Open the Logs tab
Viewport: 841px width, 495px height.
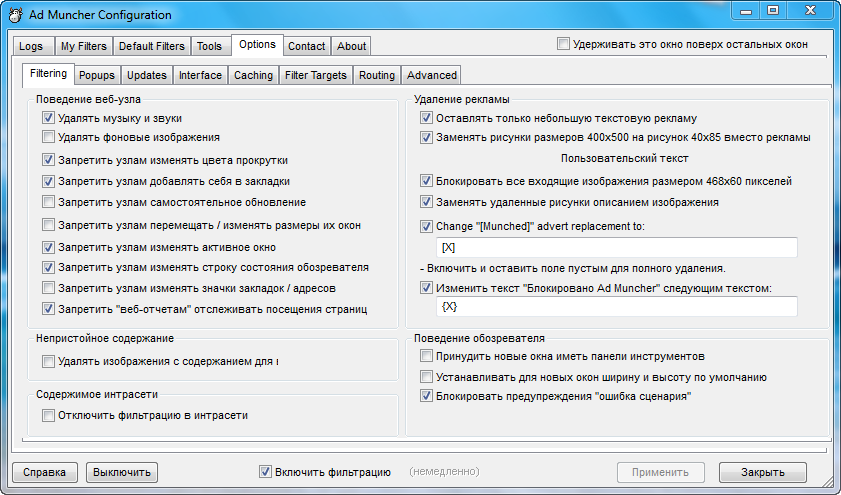(31, 46)
